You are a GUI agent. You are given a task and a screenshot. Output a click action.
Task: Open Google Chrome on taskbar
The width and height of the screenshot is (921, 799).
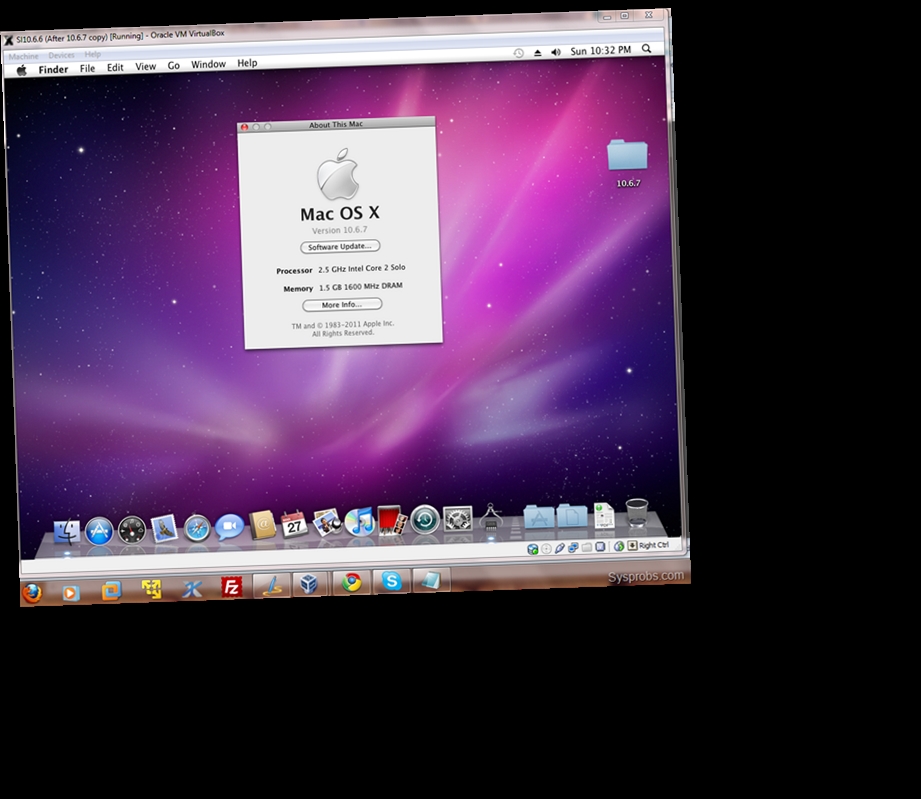point(352,582)
